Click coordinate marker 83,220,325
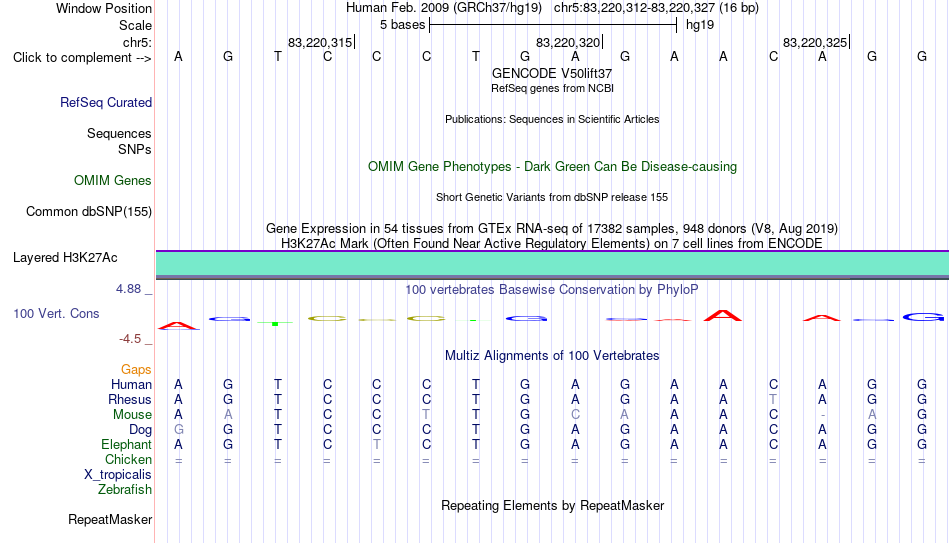The width and height of the screenshot is (950, 543). point(815,42)
